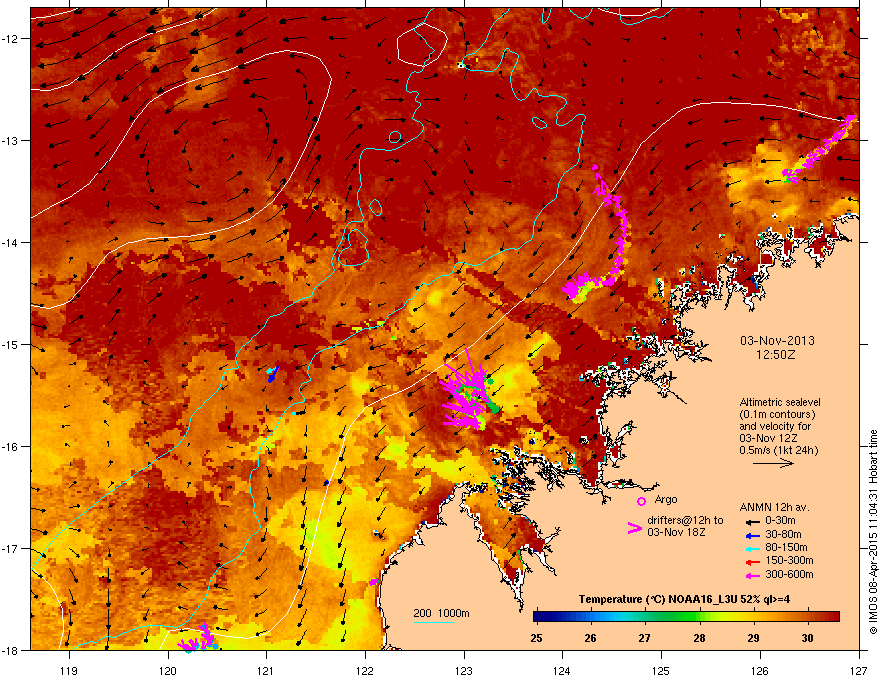The image size is (880, 680).
Task: Click the time label 12:50Z
Action: point(776,355)
